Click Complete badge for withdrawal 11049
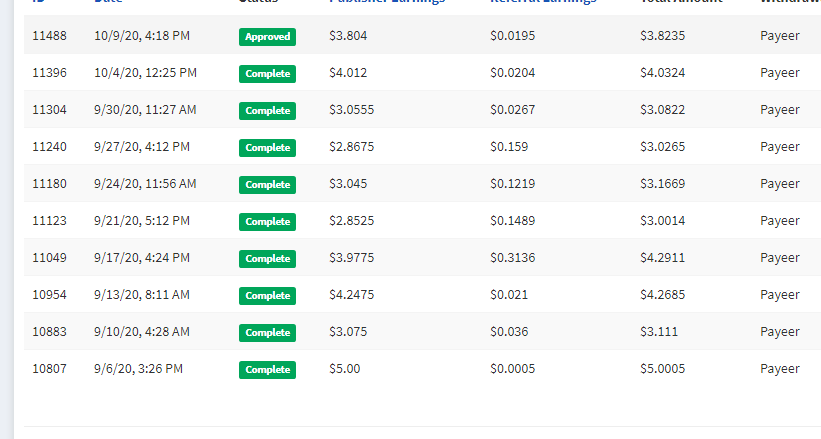Screen dimensions: 821x439 pos(267,259)
